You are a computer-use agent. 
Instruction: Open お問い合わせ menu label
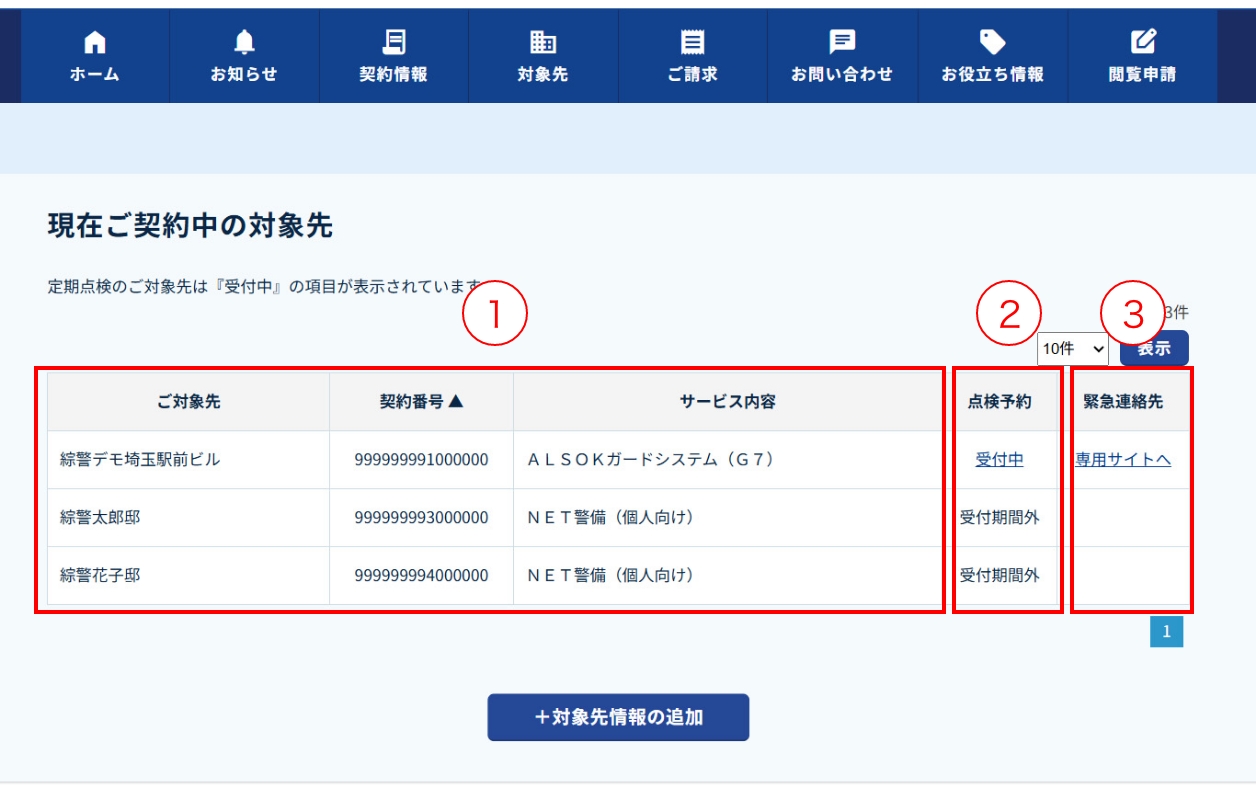[x=842, y=74]
